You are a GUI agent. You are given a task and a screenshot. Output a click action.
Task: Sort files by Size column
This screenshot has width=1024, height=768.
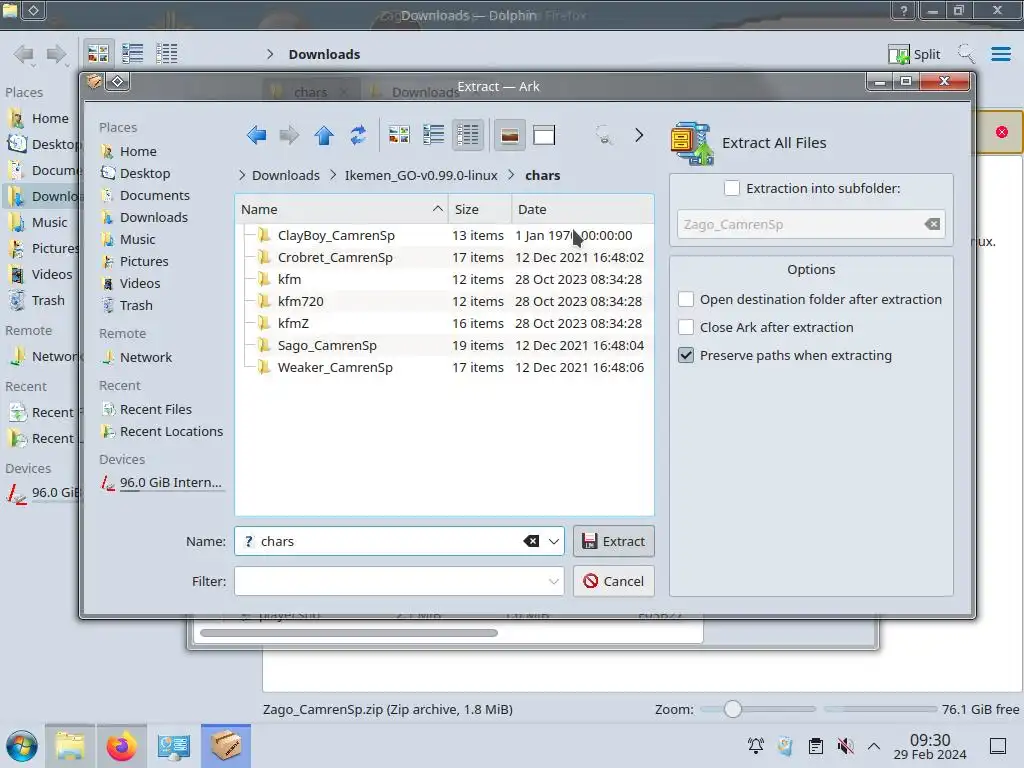pyautogui.click(x=480, y=209)
